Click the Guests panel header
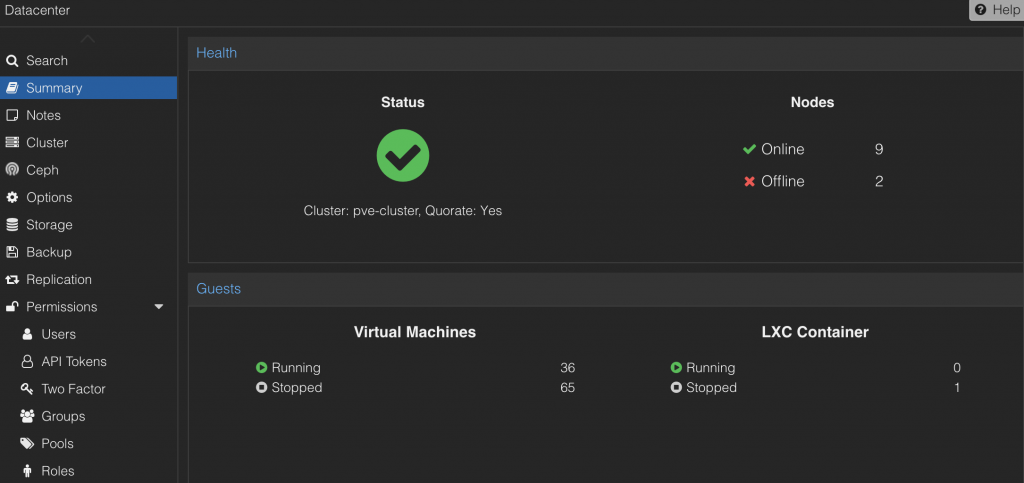 click(x=606, y=289)
